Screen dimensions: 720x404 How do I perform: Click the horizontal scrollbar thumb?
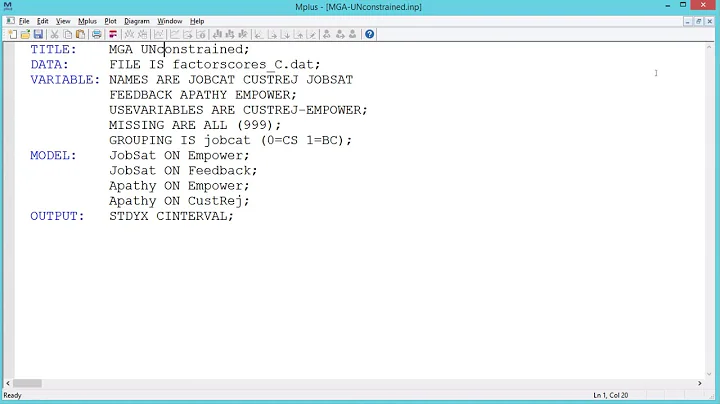pos(27,383)
